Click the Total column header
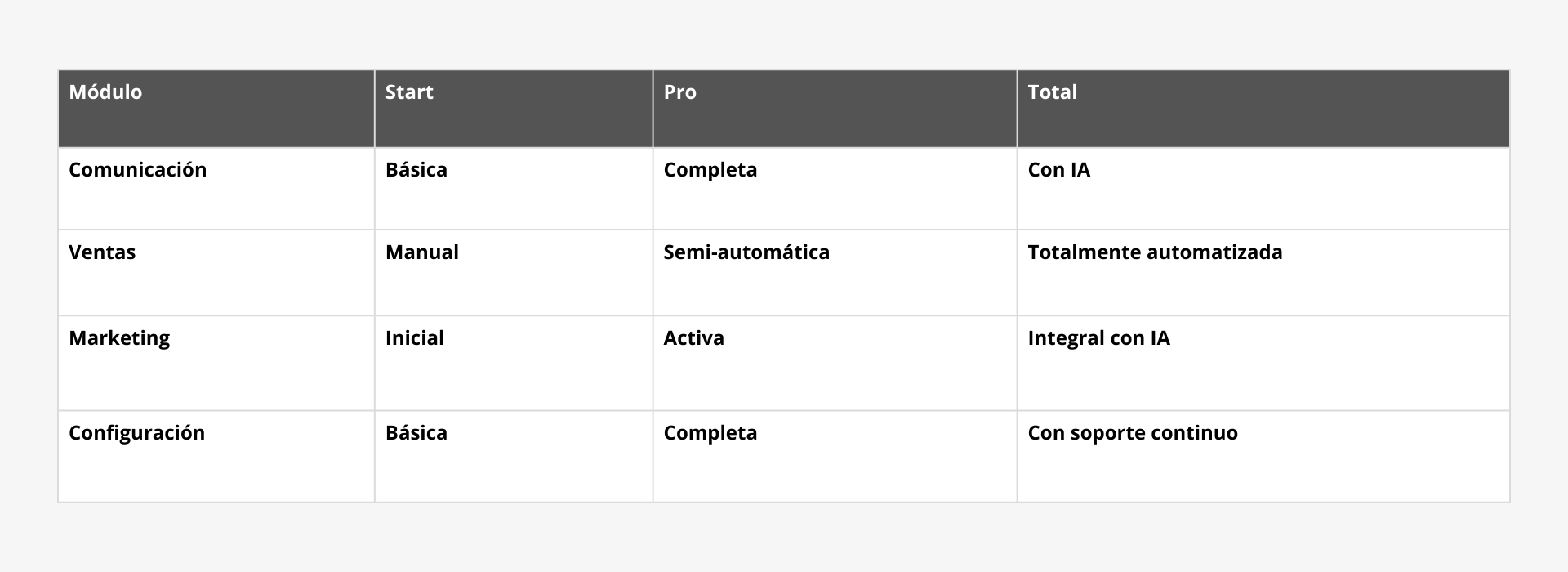 (x=1052, y=92)
